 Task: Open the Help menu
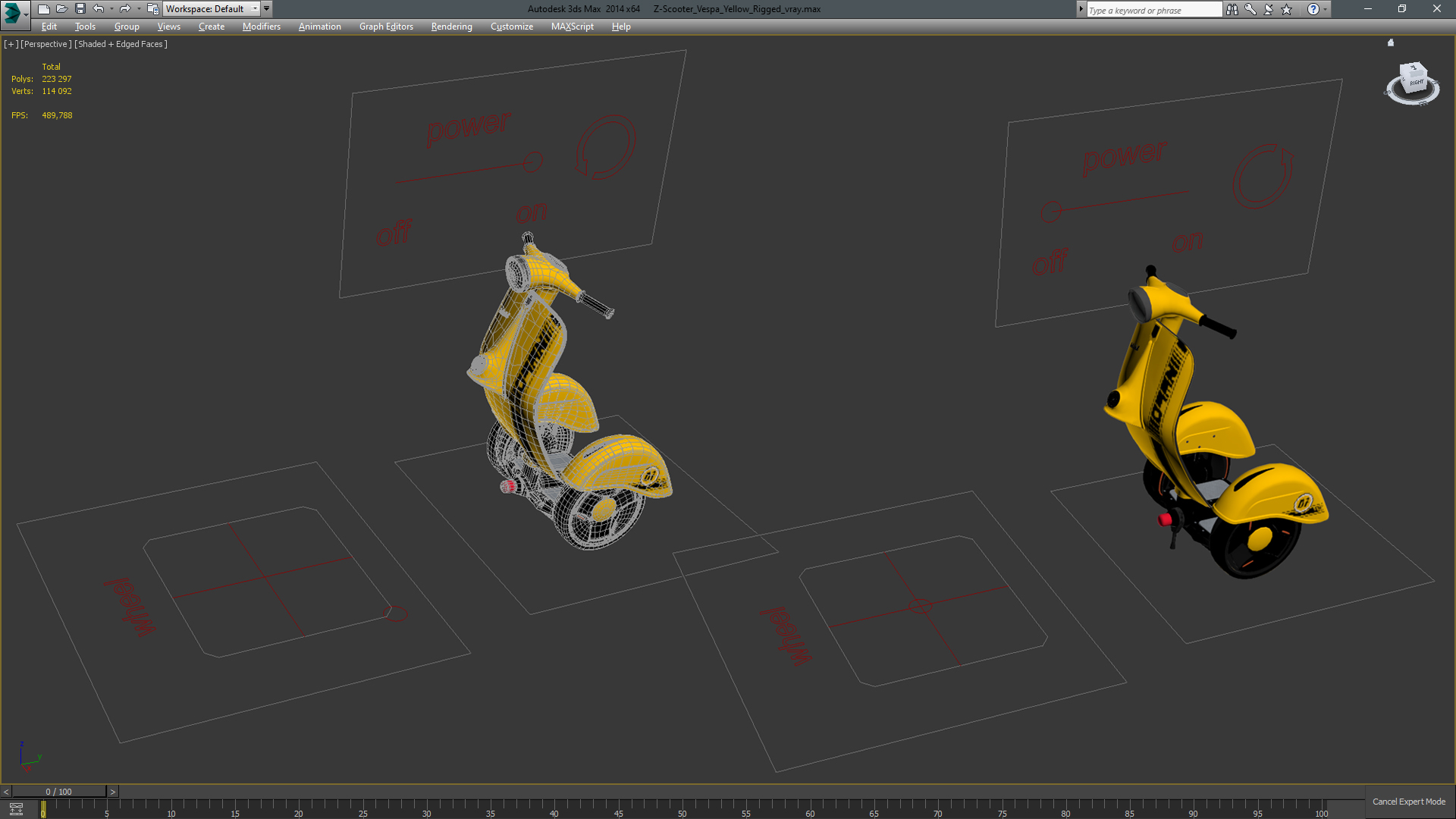coord(621,27)
